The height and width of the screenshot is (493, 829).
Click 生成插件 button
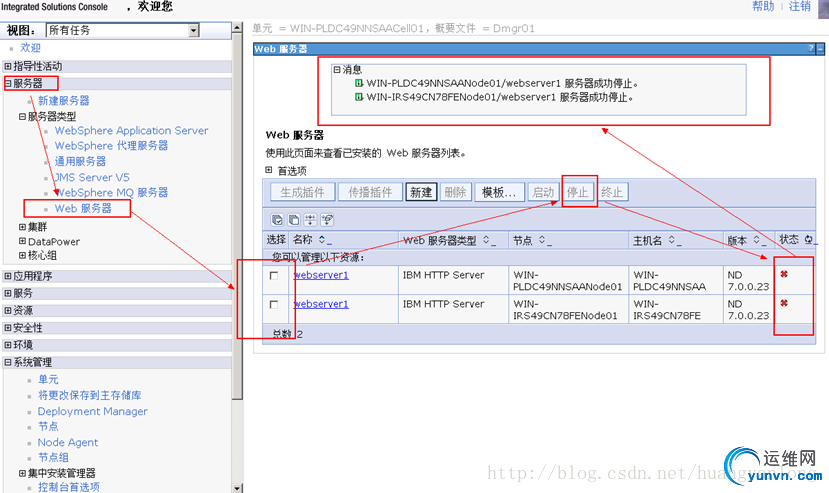(x=302, y=192)
